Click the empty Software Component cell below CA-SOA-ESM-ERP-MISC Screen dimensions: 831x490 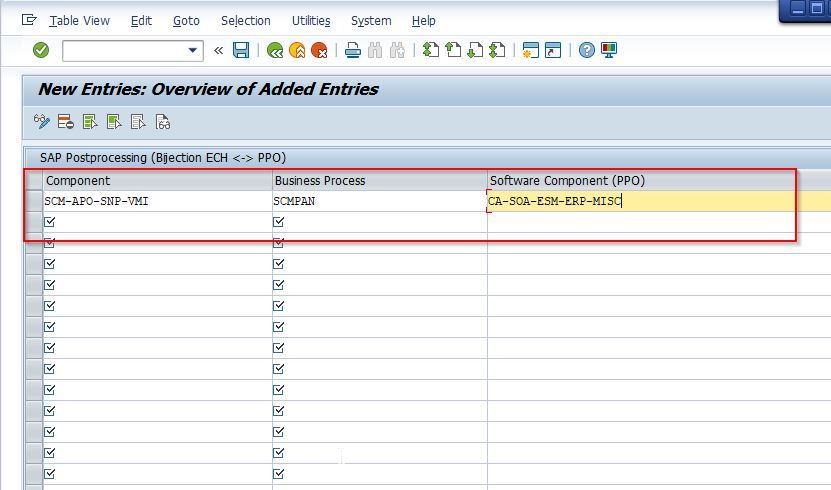[659, 222]
